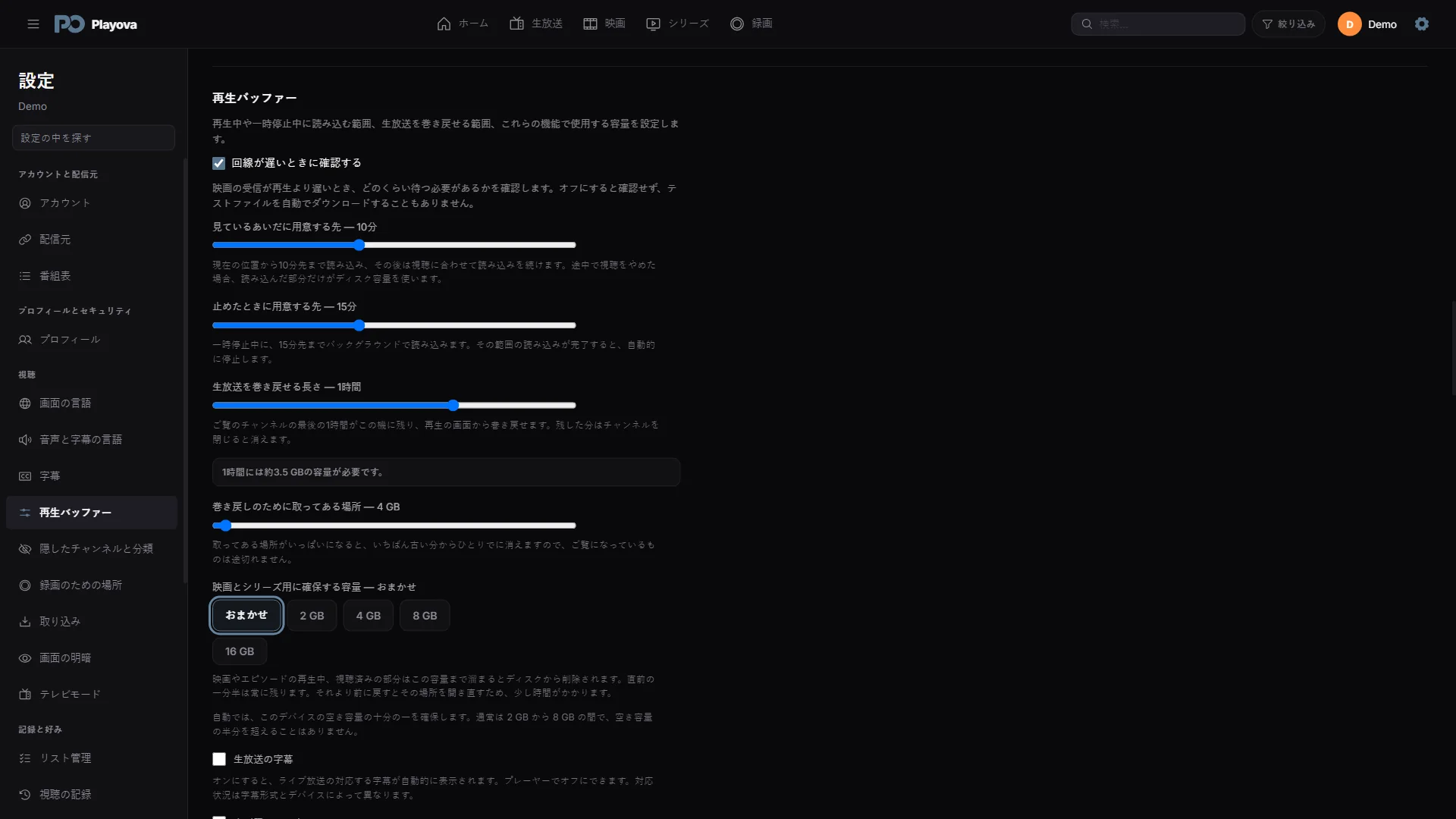The height and width of the screenshot is (819, 1456).
Task: Open 録画 in top navigation
Action: click(752, 24)
